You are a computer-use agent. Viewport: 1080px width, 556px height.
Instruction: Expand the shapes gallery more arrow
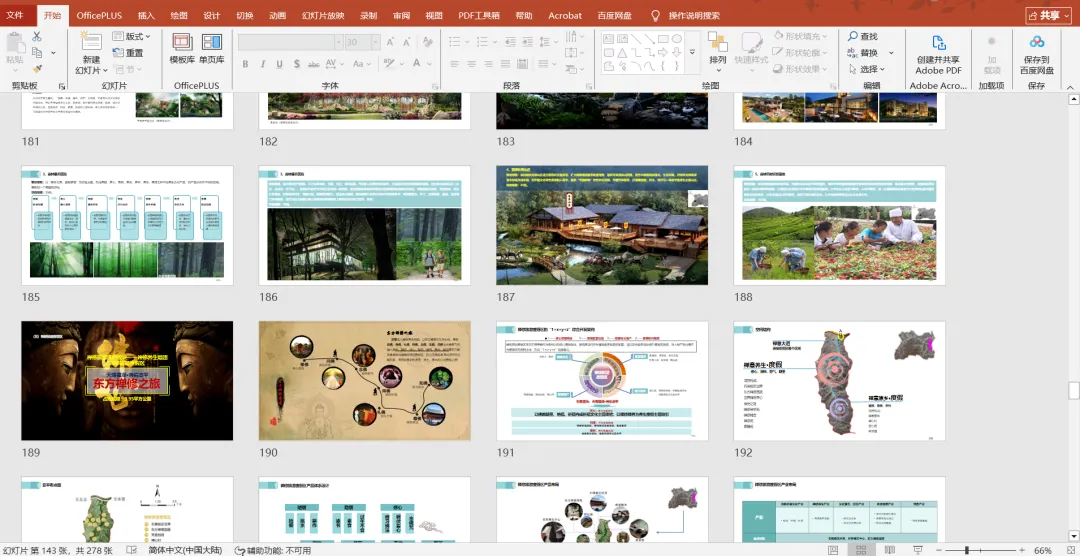tap(692, 52)
